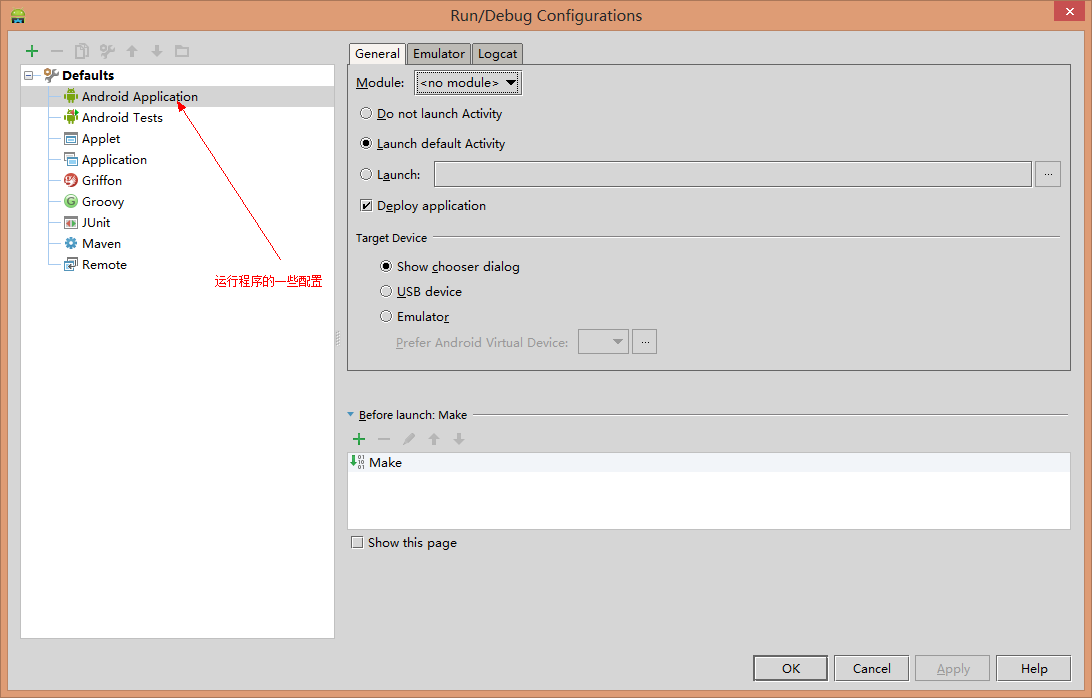Click the folder icon in configurations toolbar
The width and height of the screenshot is (1092, 698).
point(182,51)
